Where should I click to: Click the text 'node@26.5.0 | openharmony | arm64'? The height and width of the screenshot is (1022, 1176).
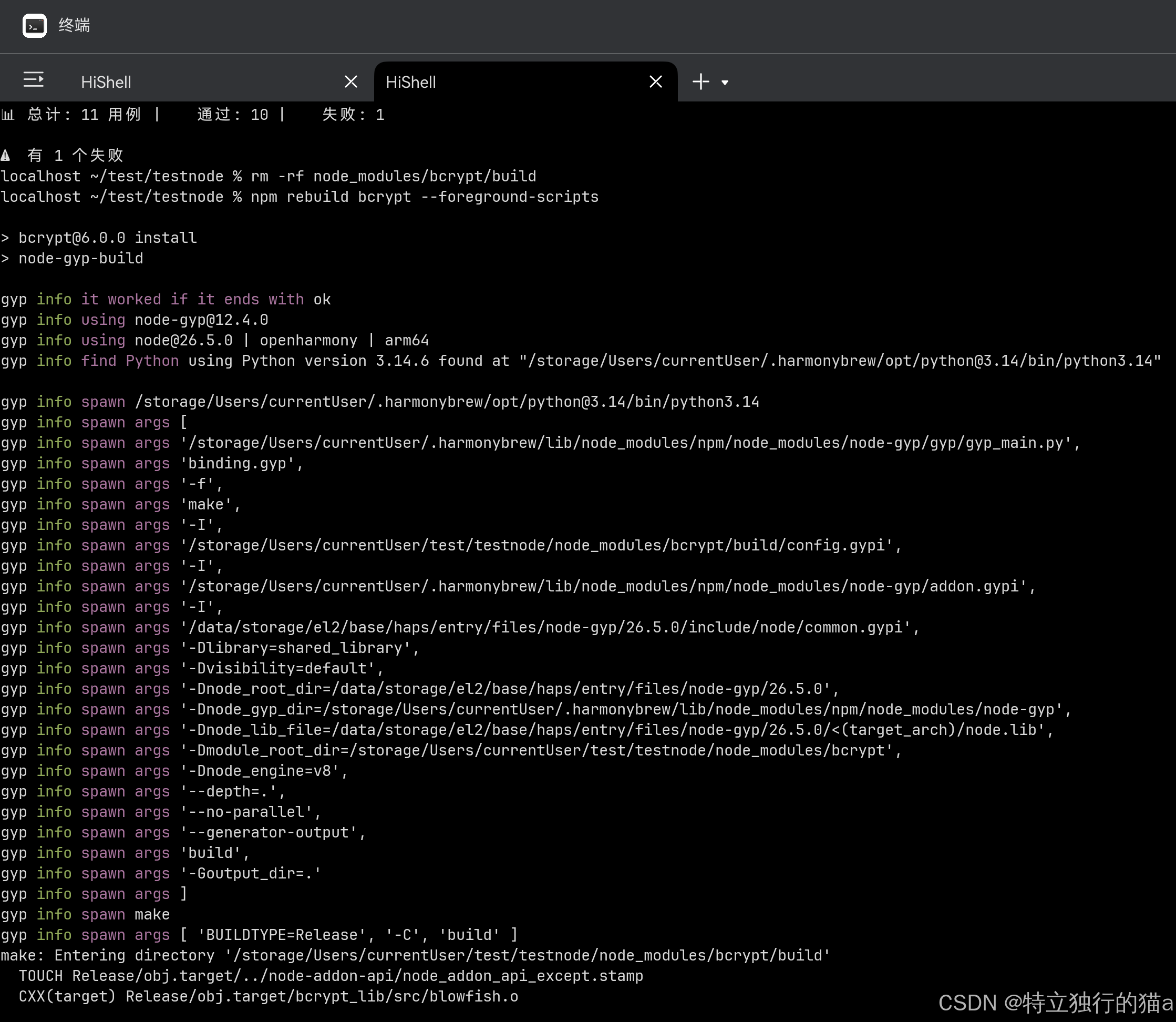[x=282, y=341]
